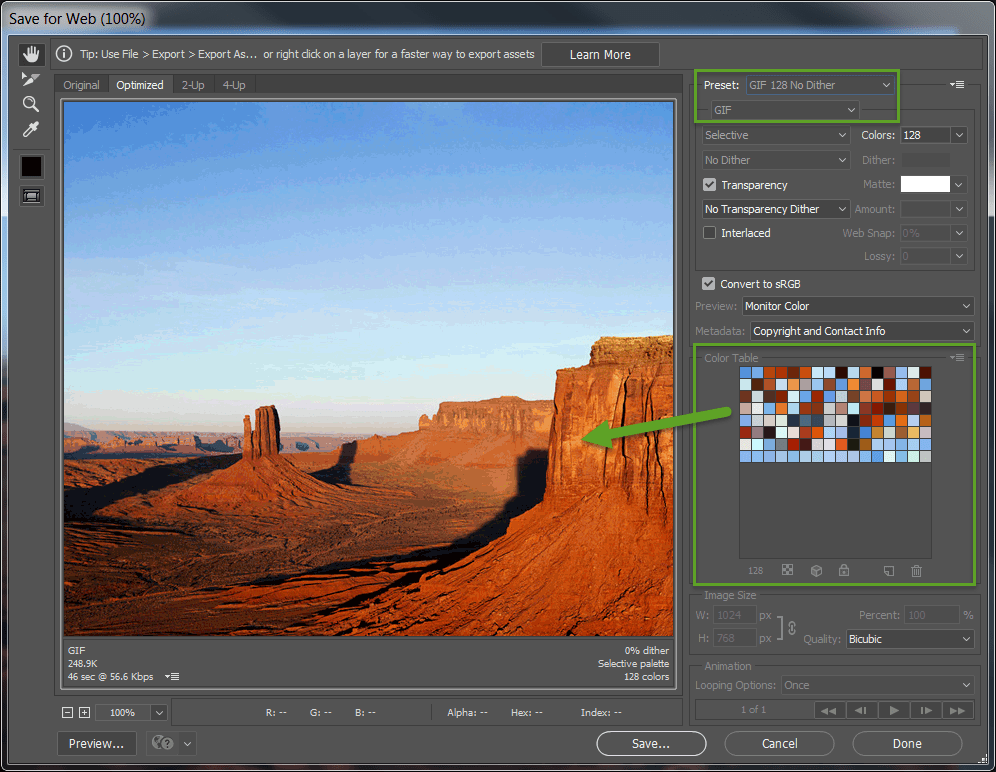Select the Hand tool

click(31, 53)
